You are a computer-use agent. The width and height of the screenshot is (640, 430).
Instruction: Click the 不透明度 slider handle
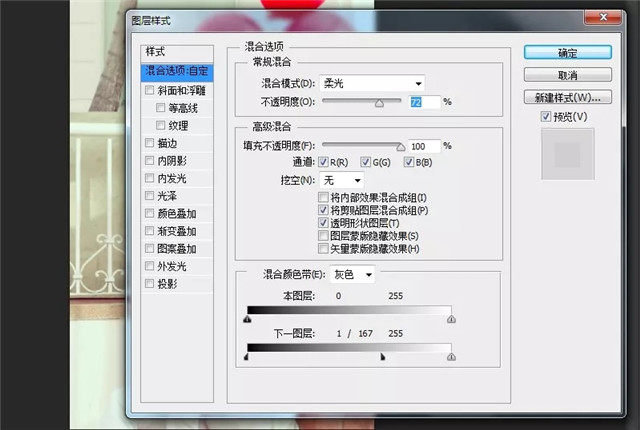[x=379, y=103]
